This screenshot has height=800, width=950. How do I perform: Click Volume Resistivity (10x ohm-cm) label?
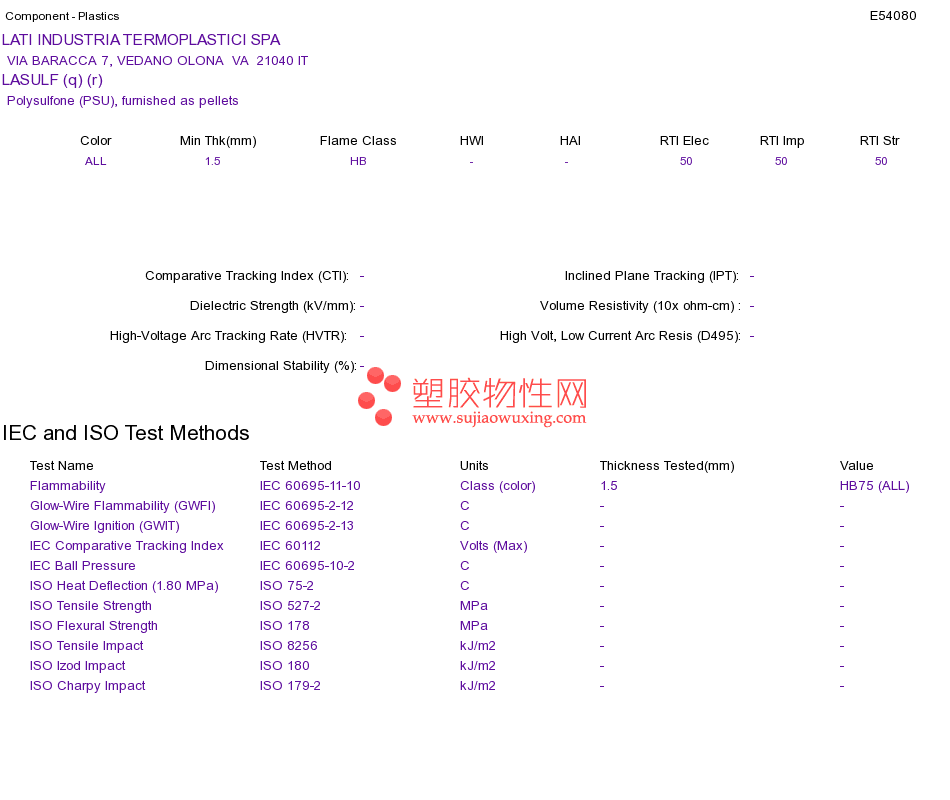point(640,306)
